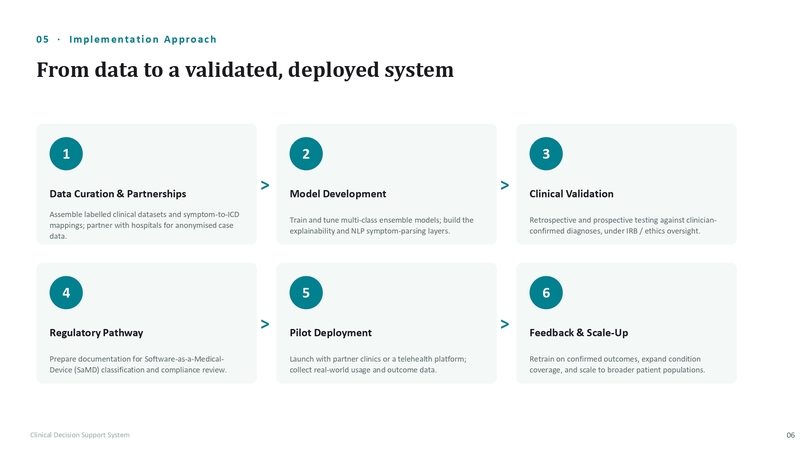
Task: Select the slide title 'From data to a validated, deployed system'
Action: coord(245,70)
